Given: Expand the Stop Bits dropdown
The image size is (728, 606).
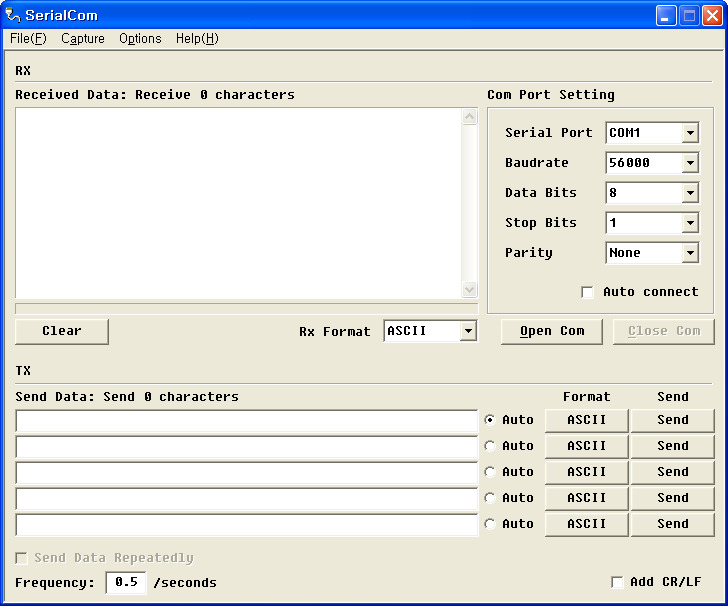Looking at the screenshot, I should pyautogui.click(x=690, y=223).
